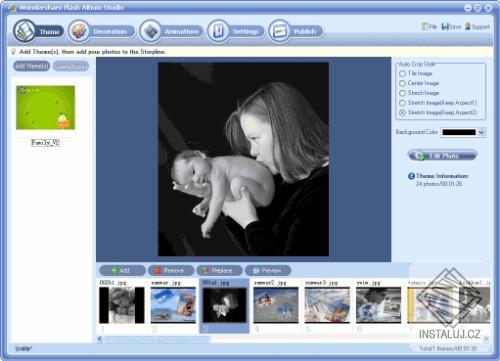Click the Family theme name label
500x361 pixels.
click(x=45, y=143)
